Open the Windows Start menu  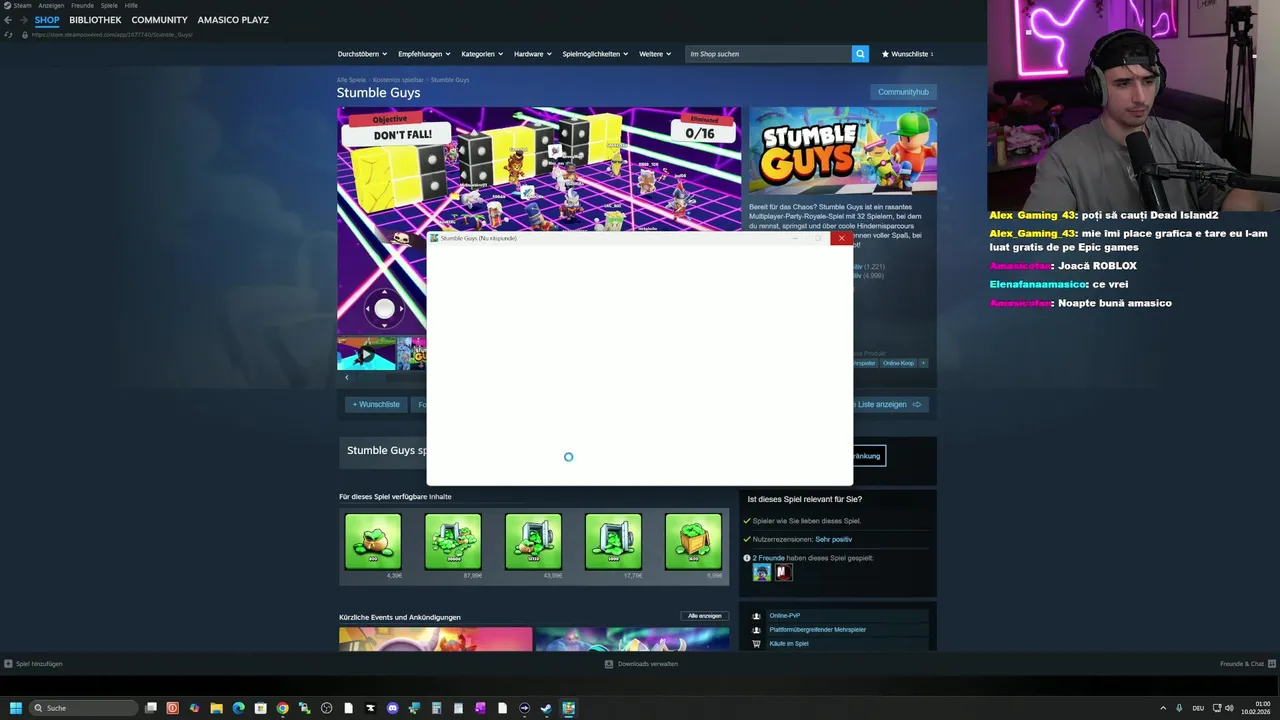16,708
